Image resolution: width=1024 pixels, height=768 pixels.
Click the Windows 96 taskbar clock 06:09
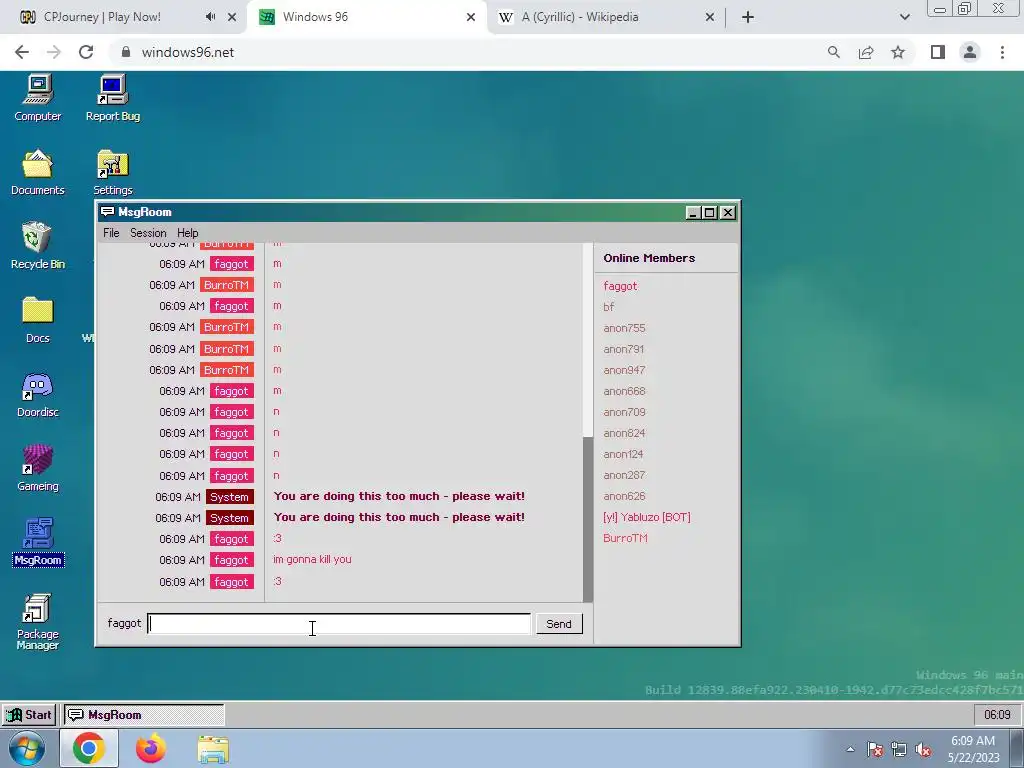(997, 714)
